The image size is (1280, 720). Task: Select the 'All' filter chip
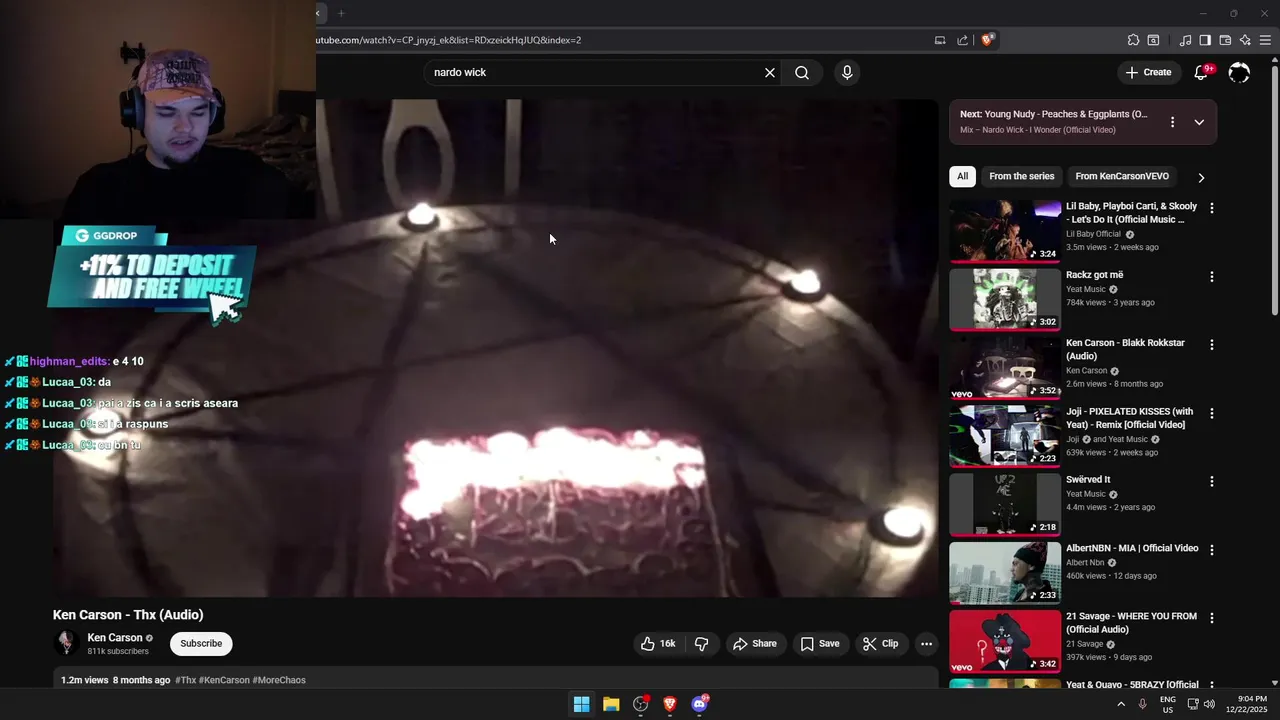(x=962, y=176)
